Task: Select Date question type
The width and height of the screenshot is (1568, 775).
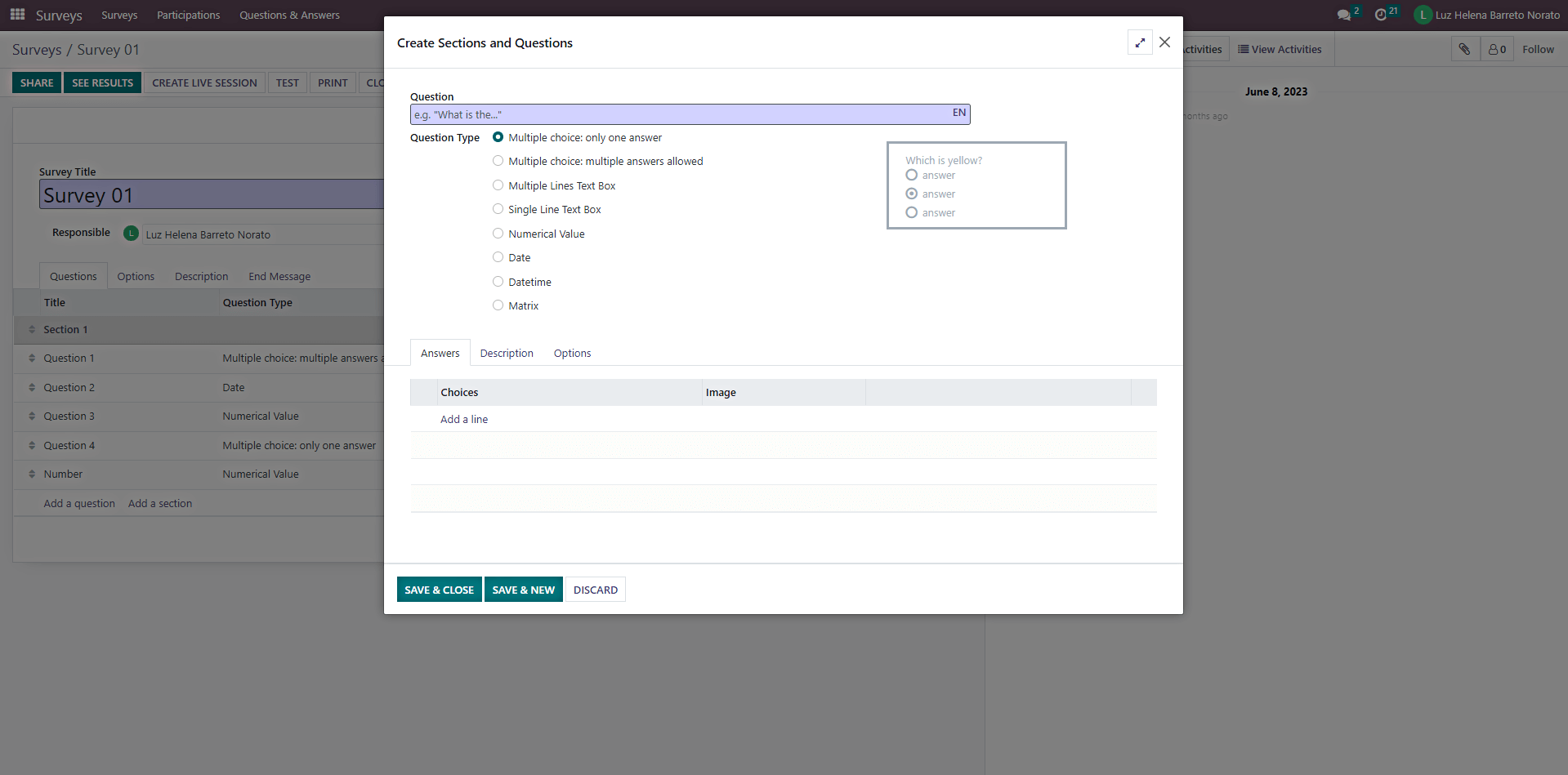Action: (498, 257)
